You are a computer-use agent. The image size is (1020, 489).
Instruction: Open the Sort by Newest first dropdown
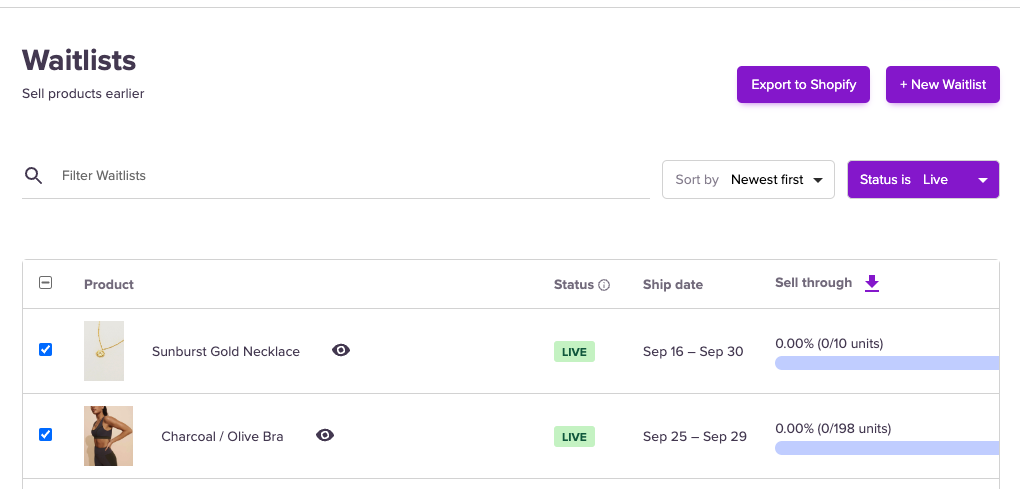[x=748, y=180]
